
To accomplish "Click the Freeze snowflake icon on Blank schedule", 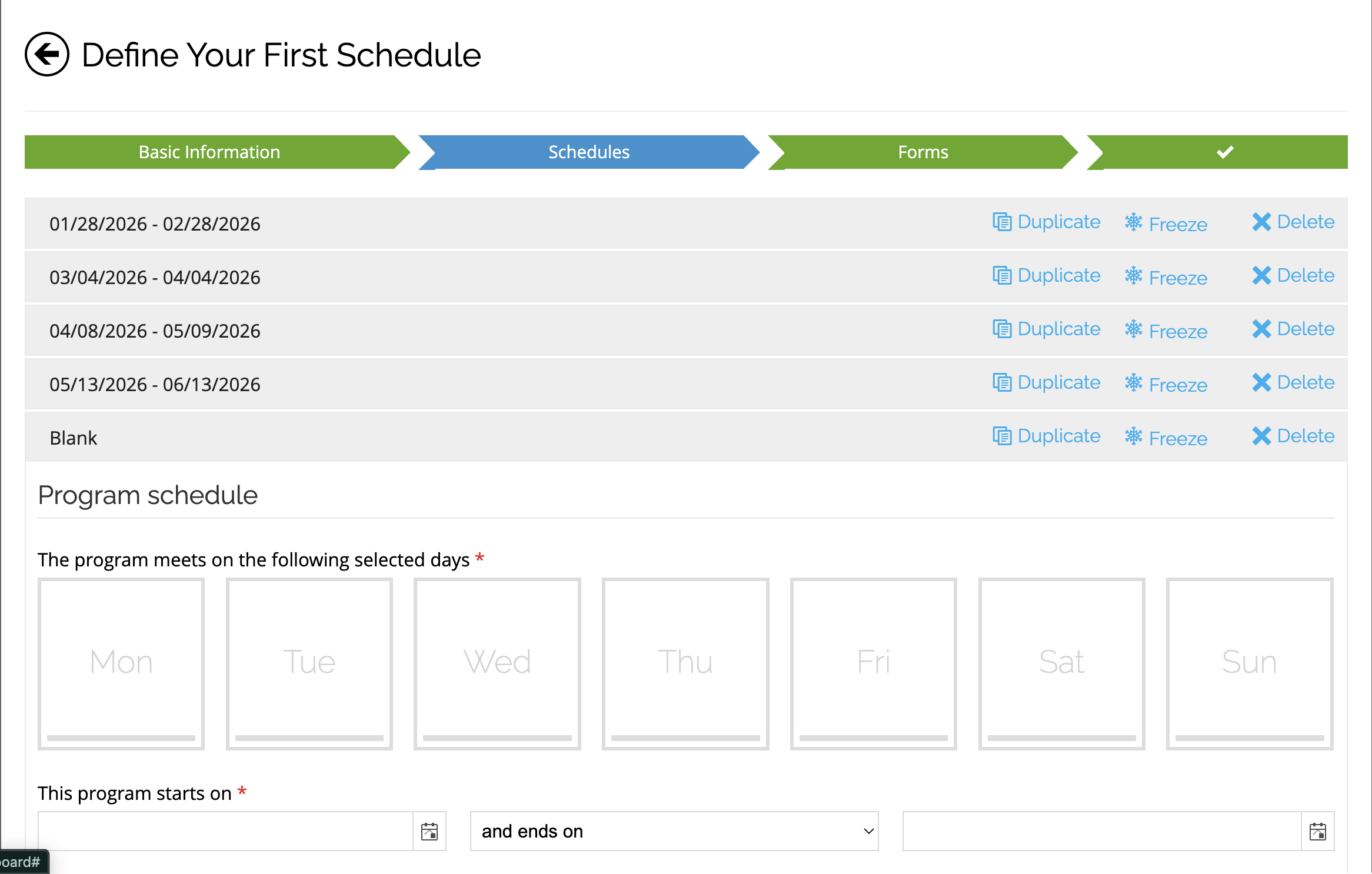I will pyautogui.click(x=1133, y=436).
